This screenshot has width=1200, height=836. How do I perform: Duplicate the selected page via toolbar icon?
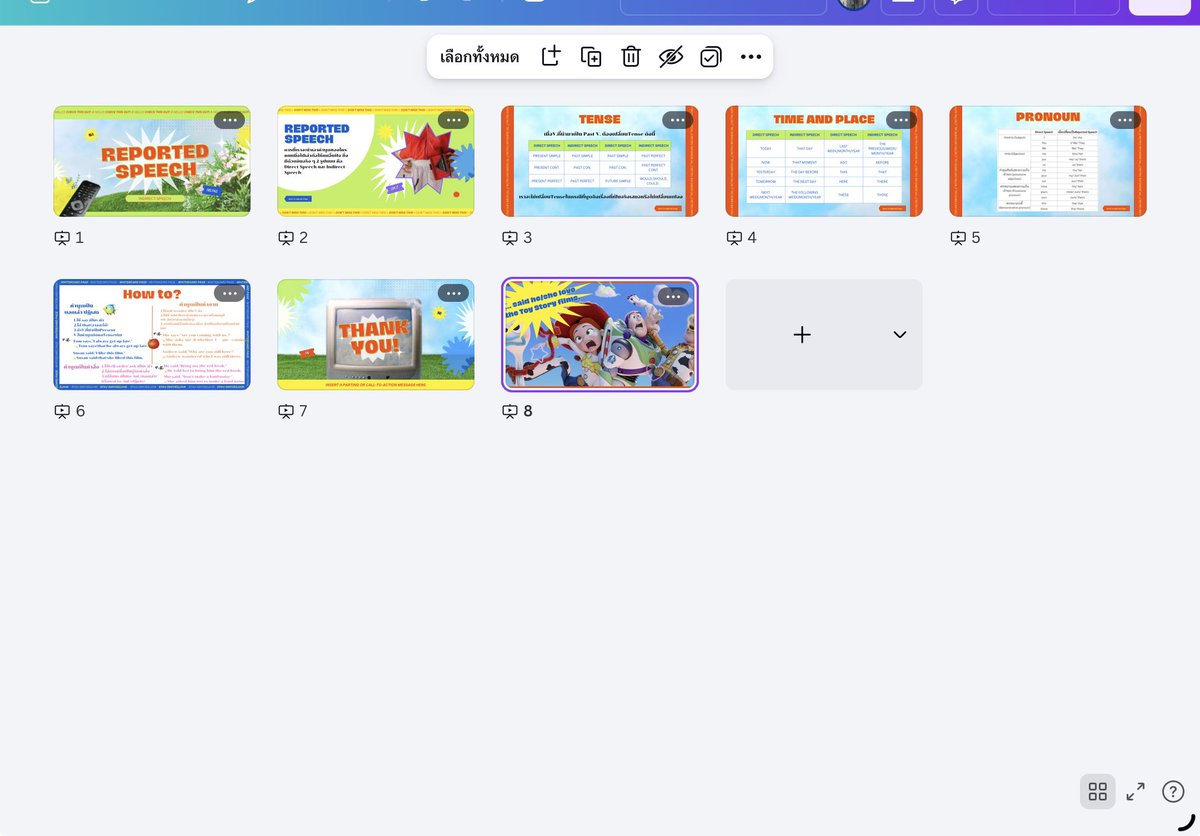click(x=591, y=56)
